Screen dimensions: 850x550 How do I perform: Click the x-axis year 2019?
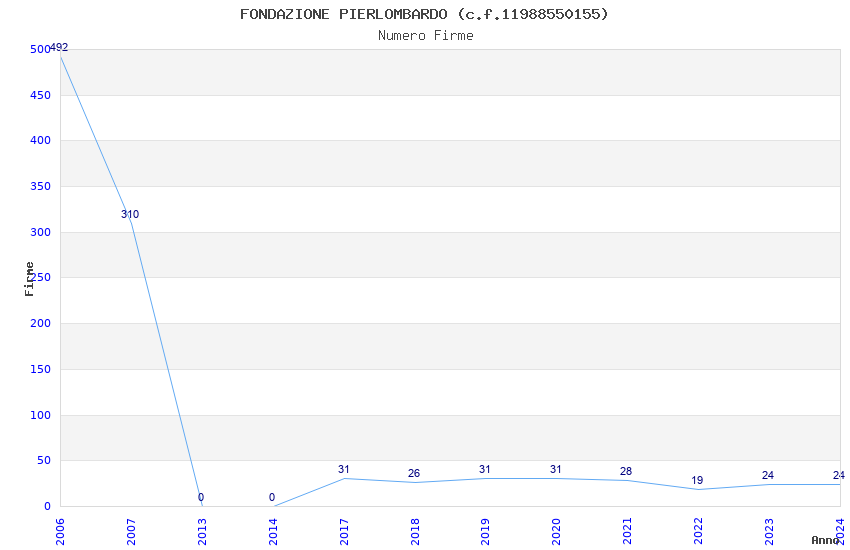point(486,531)
